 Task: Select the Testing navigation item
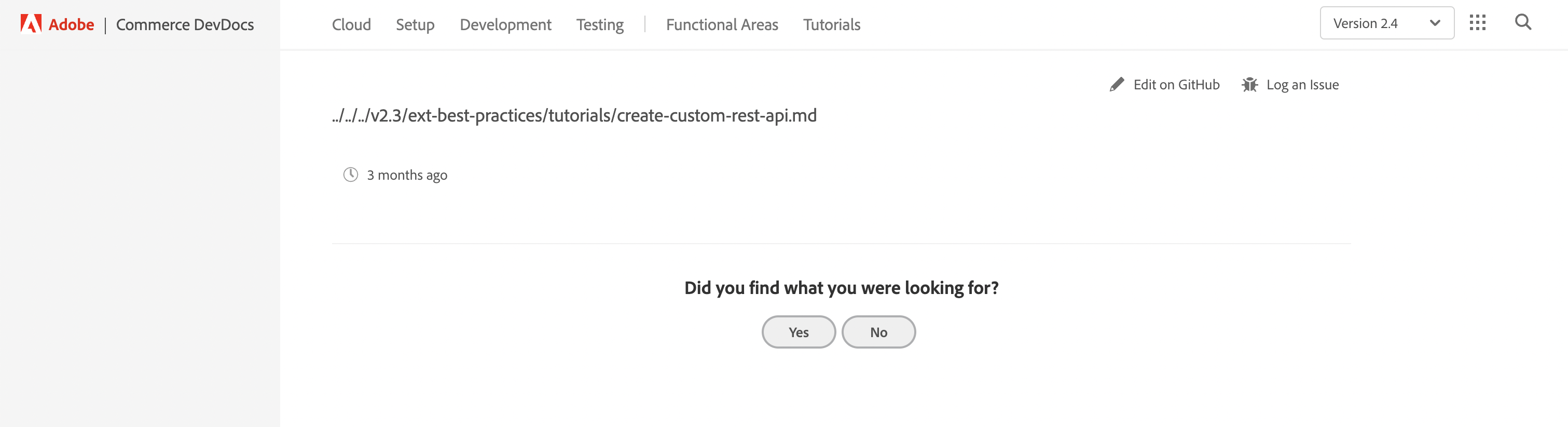point(600,24)
